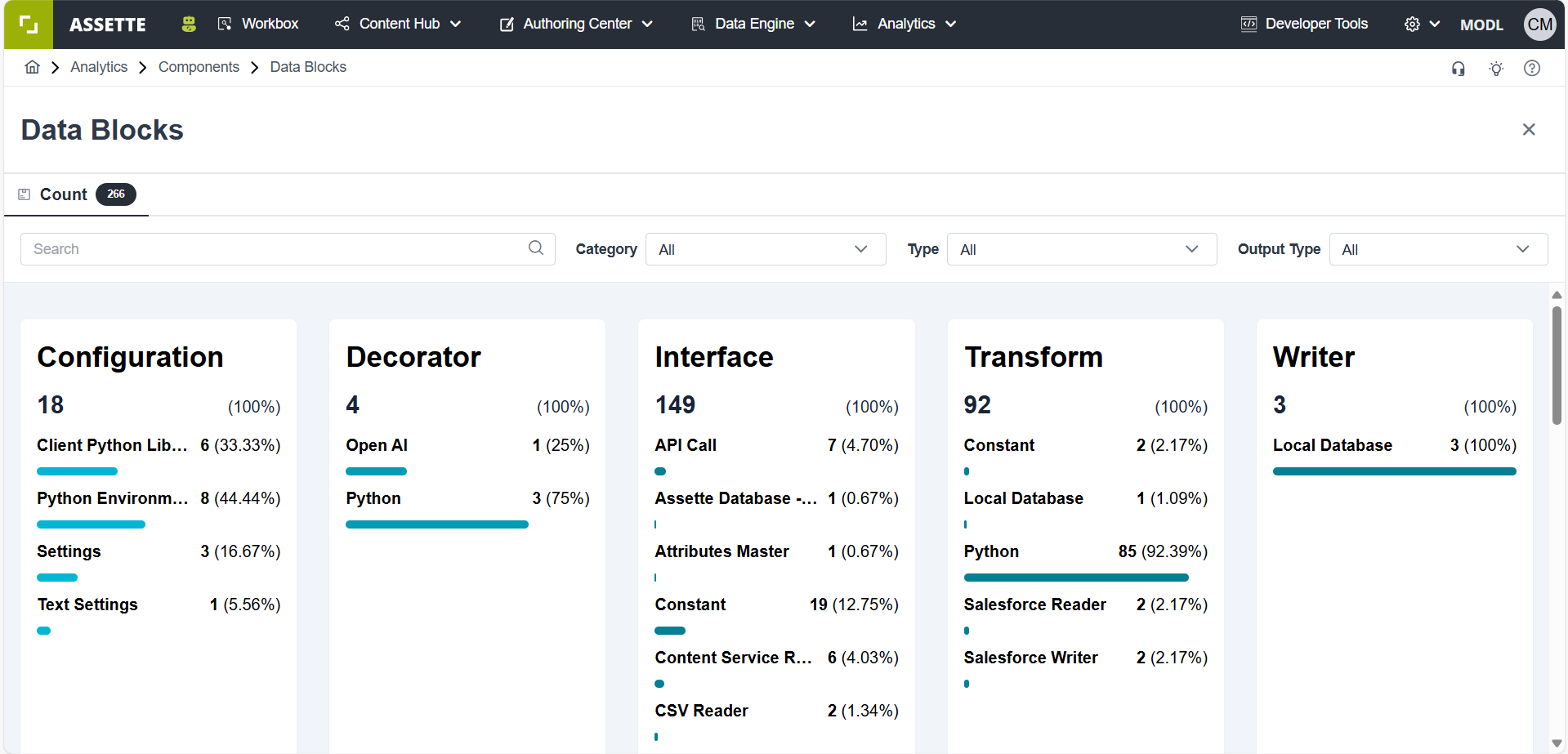Image resolution: width=1568 pixels, height=754 pixels.
Task: Click the Data Blocks breadcrumb
Action: (308, 67)
